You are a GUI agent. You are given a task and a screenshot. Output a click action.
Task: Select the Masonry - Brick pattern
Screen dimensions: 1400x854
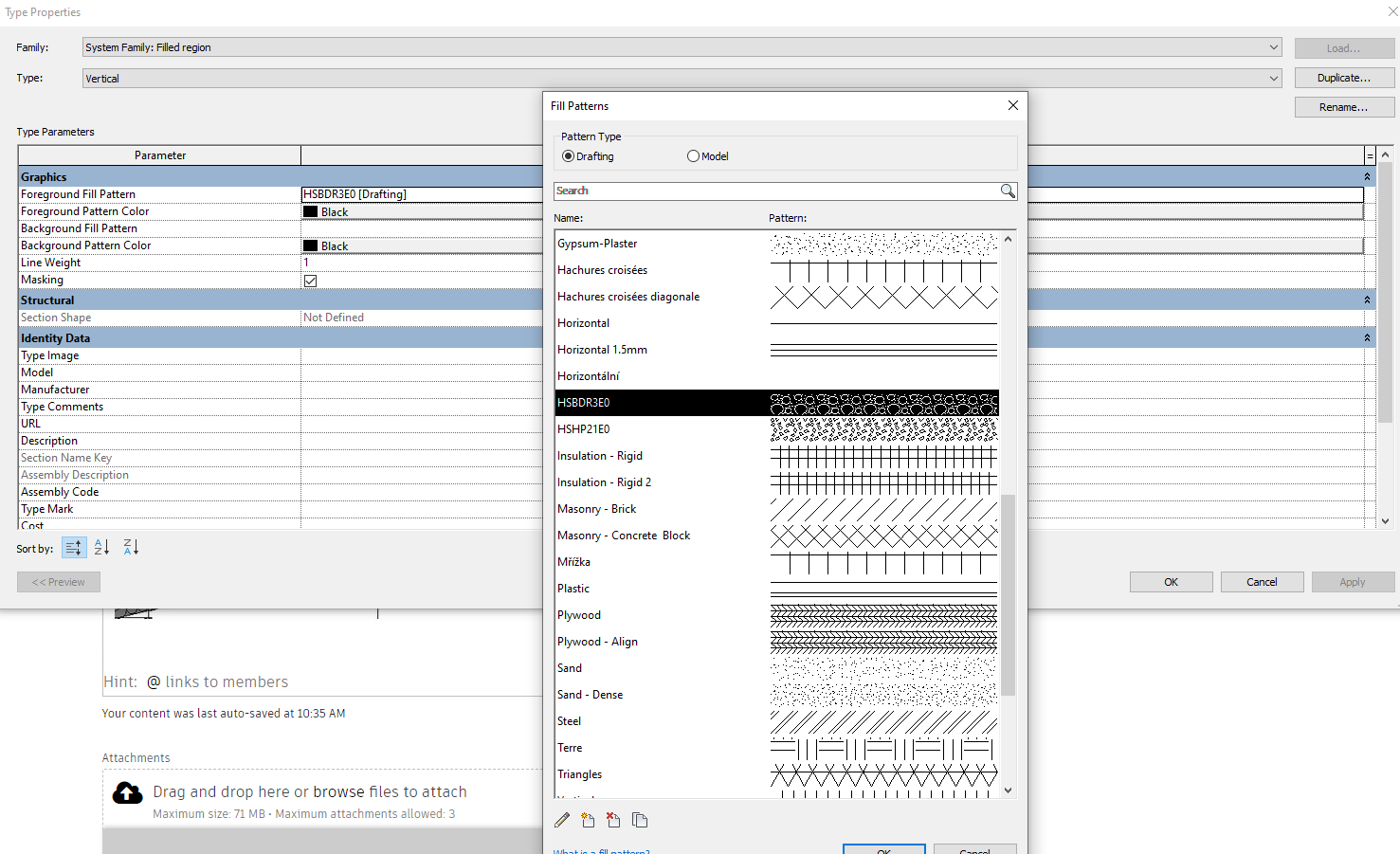598,509
